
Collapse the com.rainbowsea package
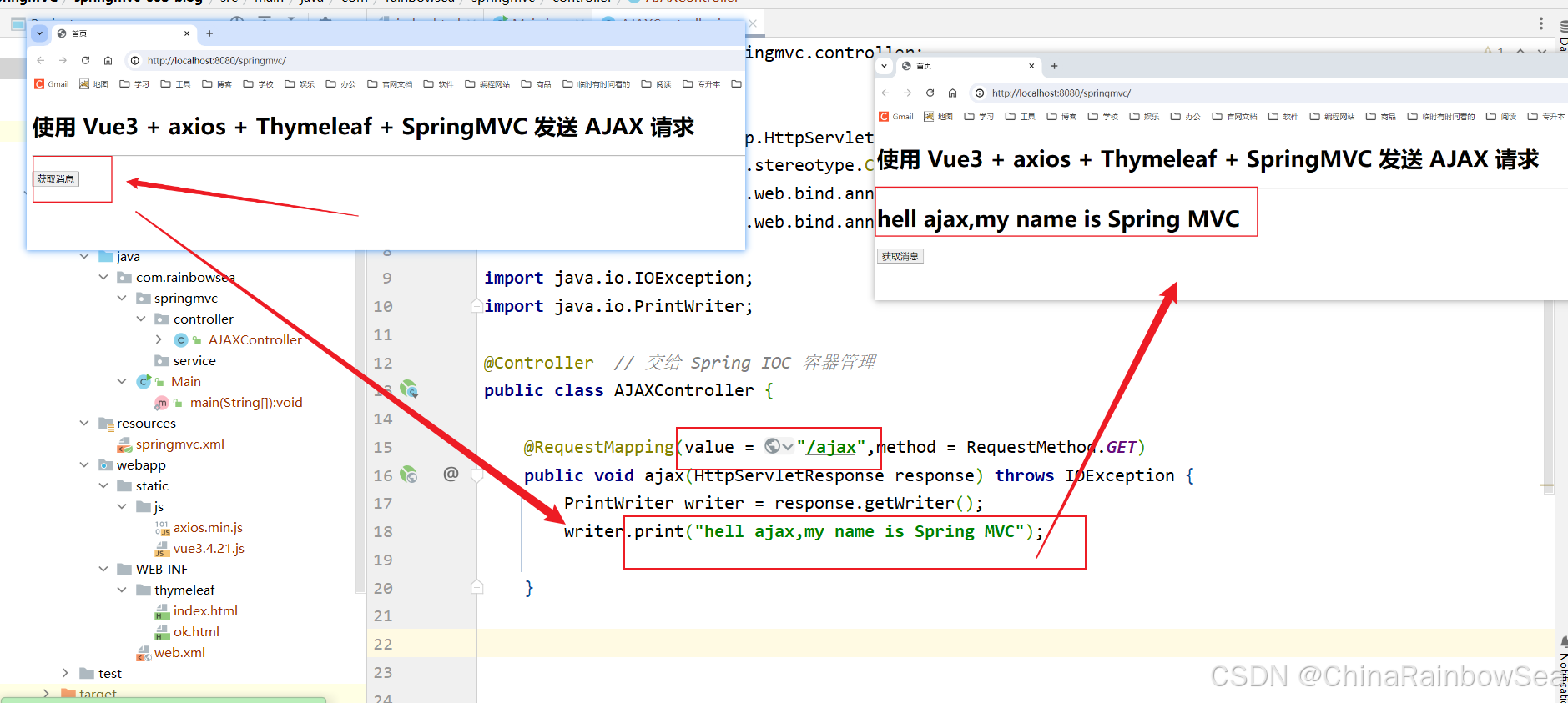103,277
